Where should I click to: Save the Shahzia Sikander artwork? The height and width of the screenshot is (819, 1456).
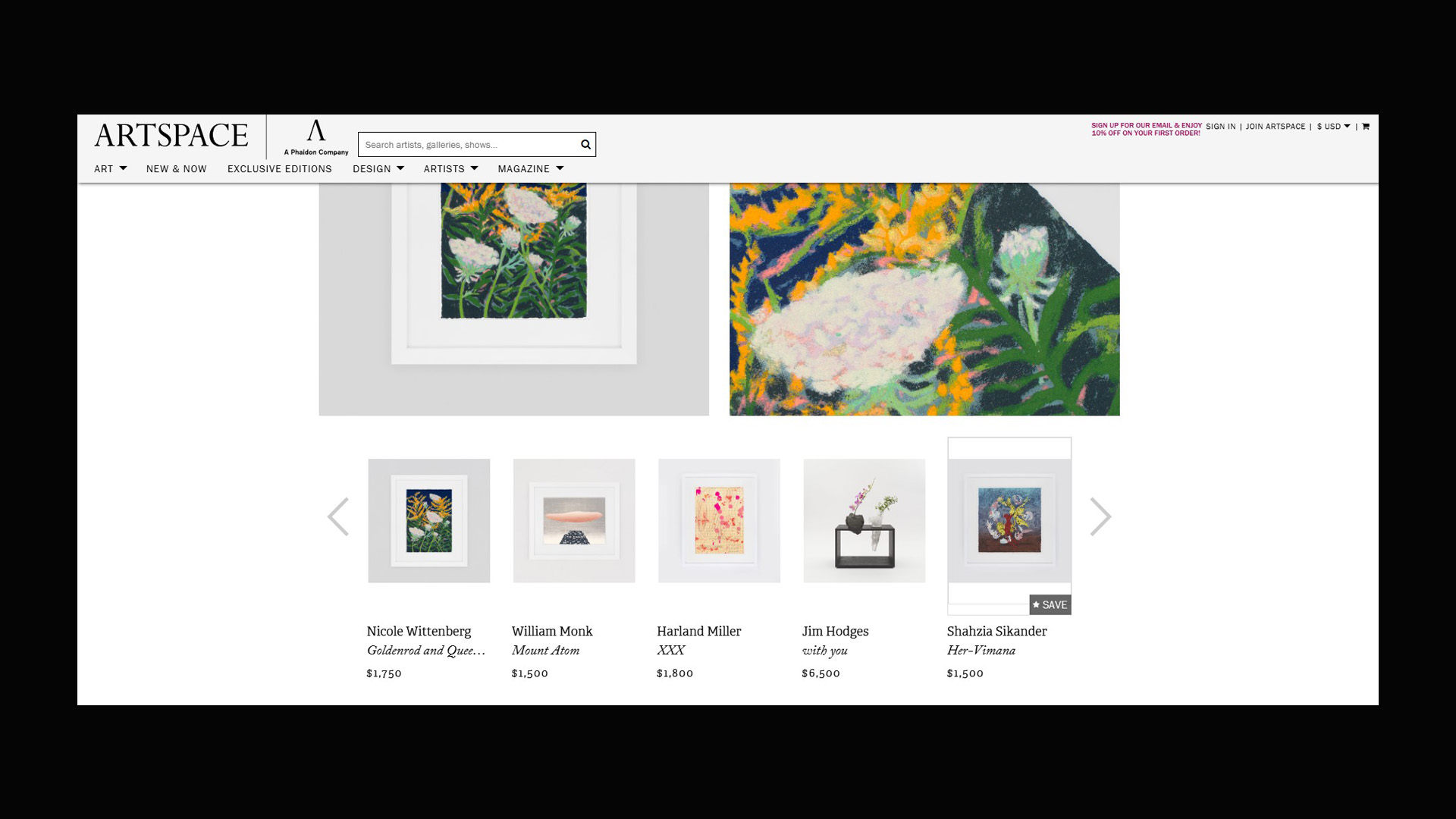(1050, 604)
